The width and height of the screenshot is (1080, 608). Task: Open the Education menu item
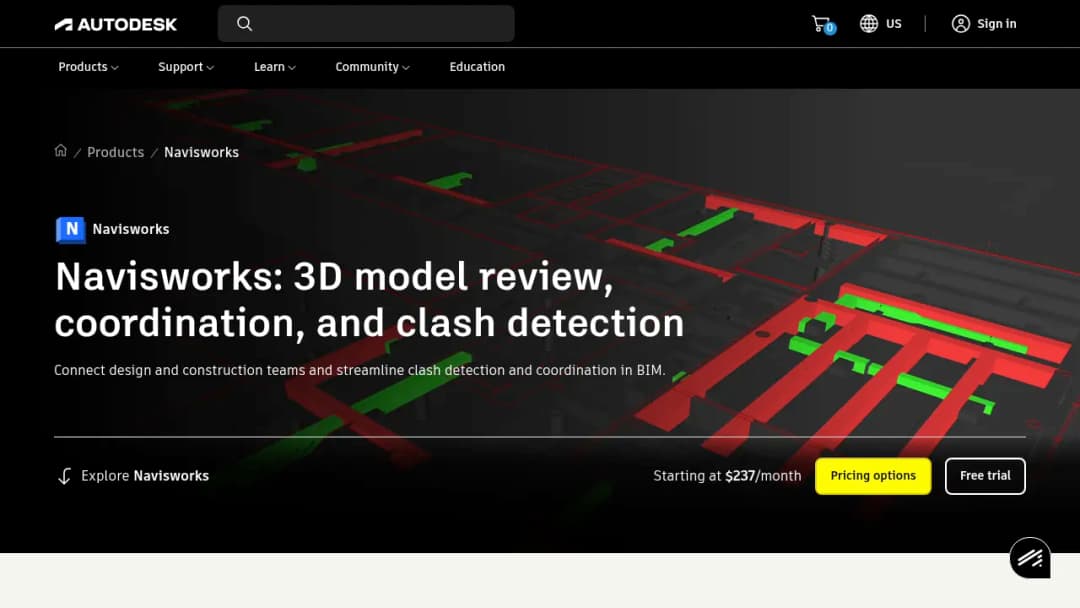click(477, 67)
